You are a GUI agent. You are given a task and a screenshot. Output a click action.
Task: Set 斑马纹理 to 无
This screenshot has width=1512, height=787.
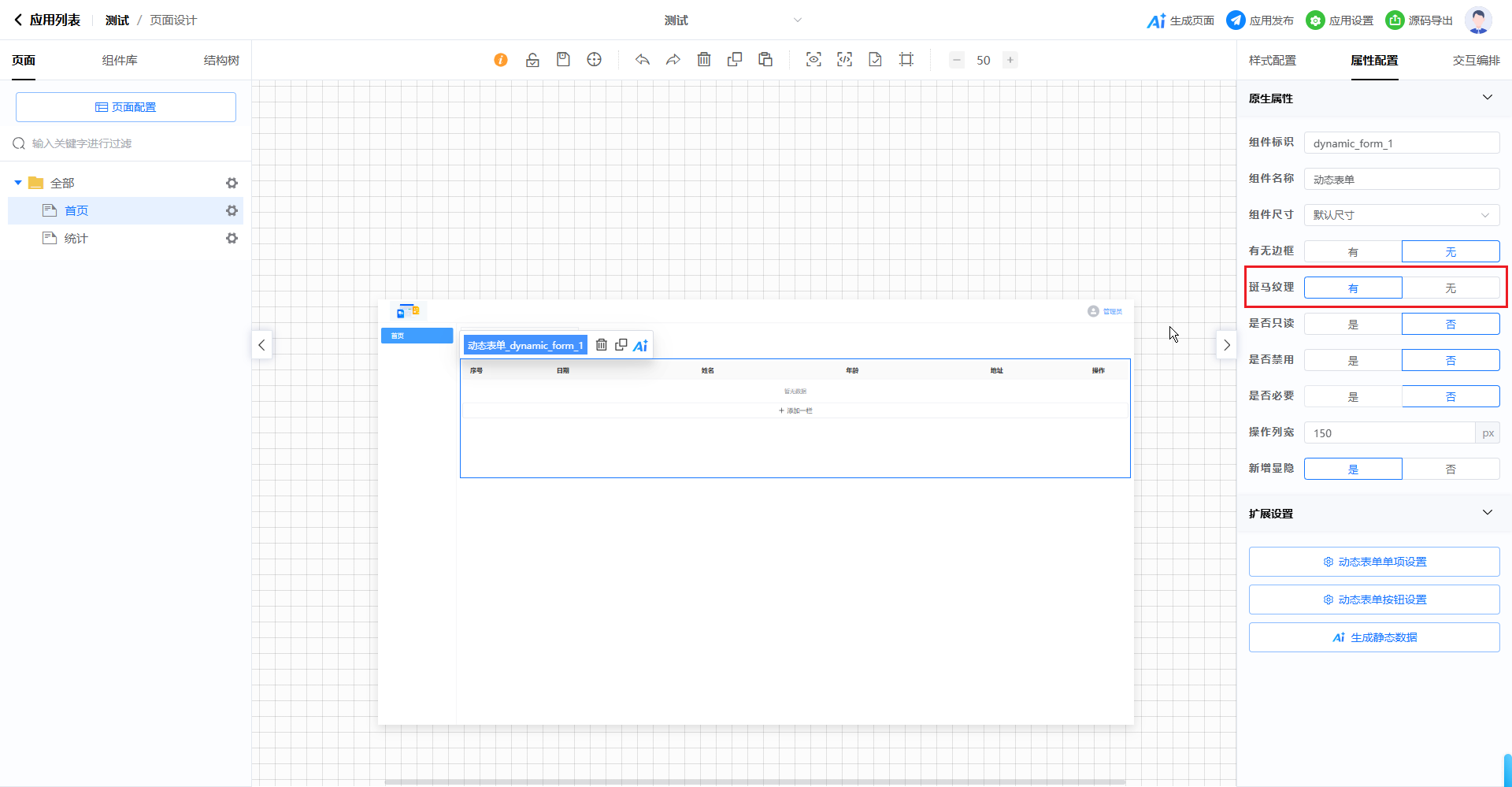(x=1451, y=288)
